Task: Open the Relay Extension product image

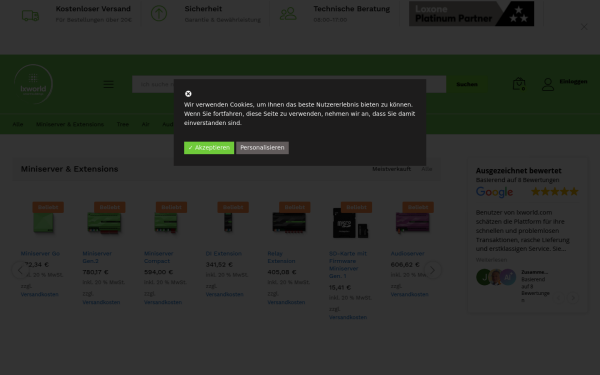Action: pos(289,223)
